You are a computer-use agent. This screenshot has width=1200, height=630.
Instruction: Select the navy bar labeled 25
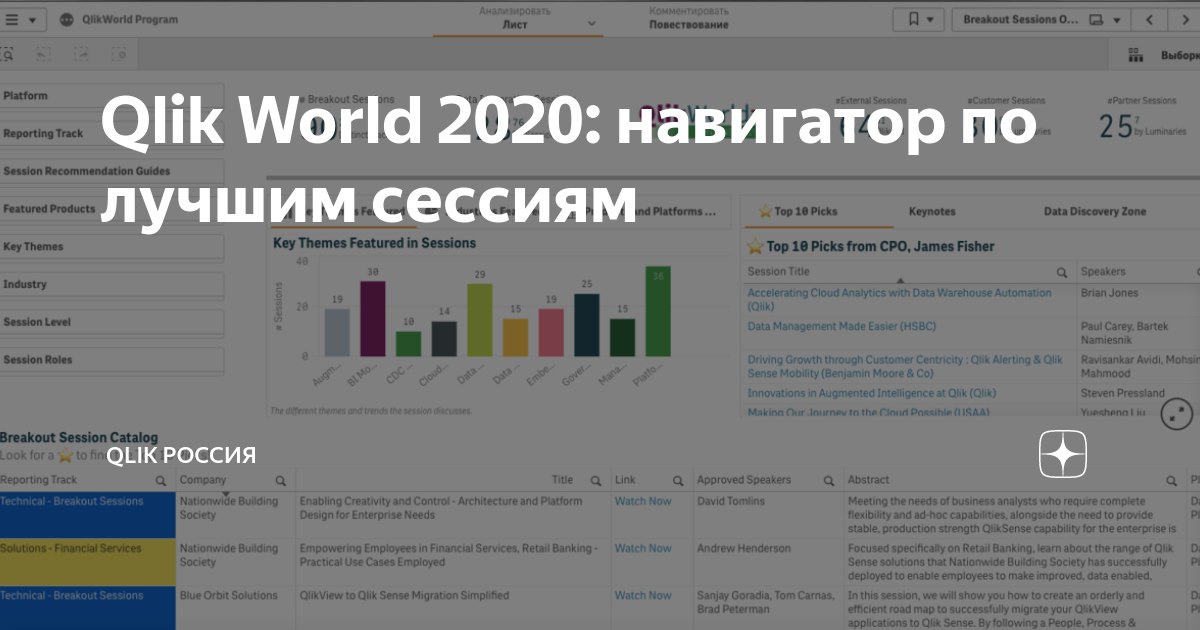587,325
